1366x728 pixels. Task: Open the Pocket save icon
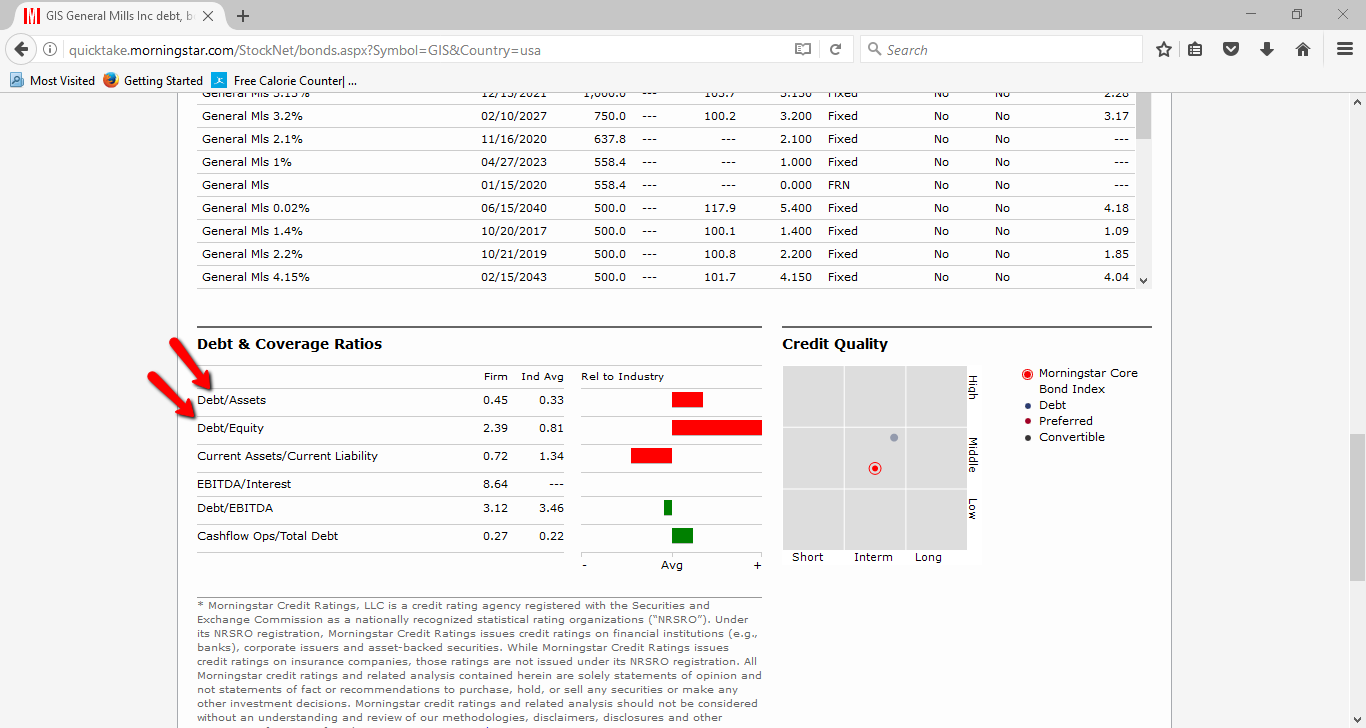[x=1232, y=49]
